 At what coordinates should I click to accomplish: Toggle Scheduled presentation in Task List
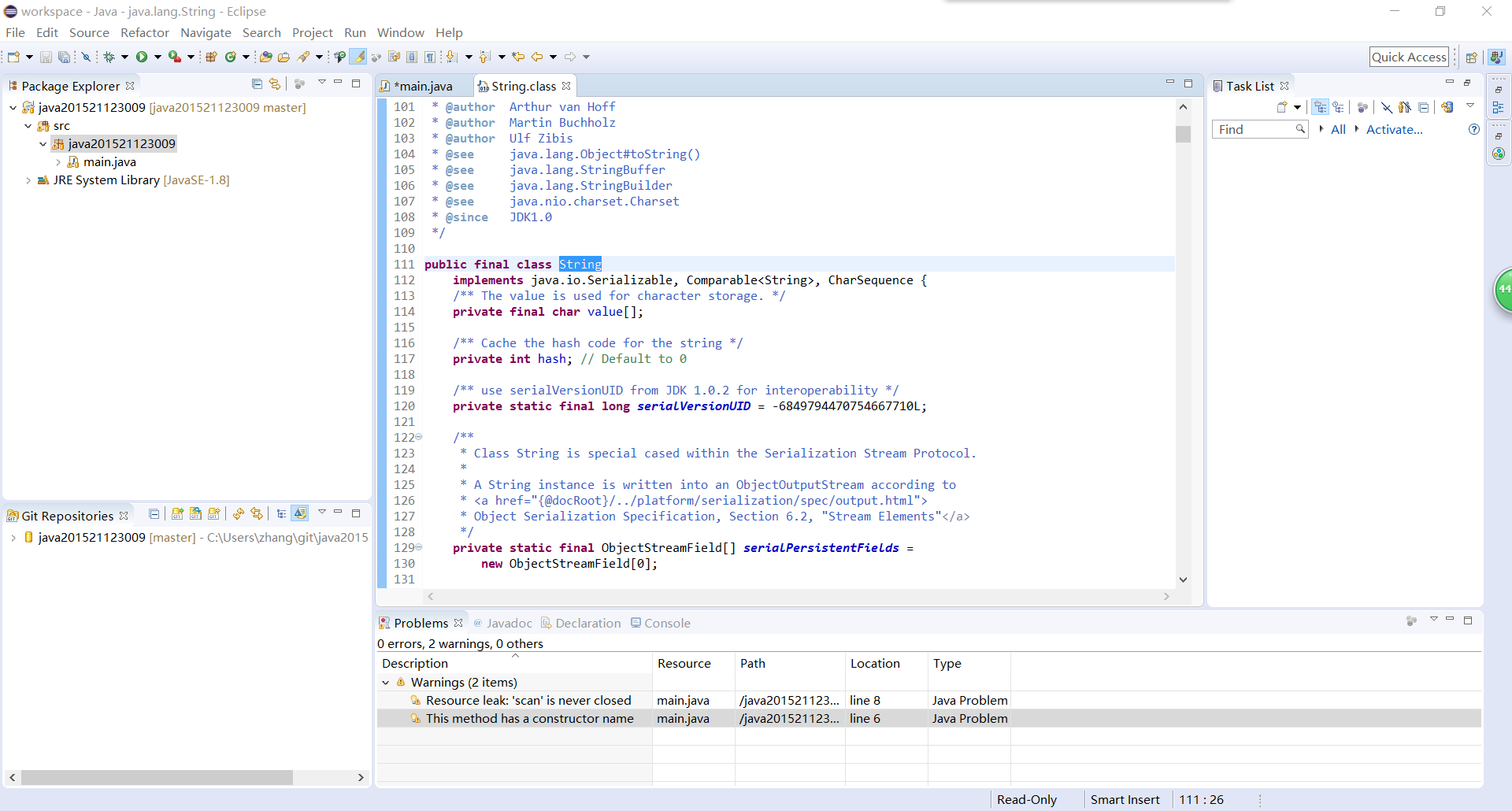(1339, 107)
